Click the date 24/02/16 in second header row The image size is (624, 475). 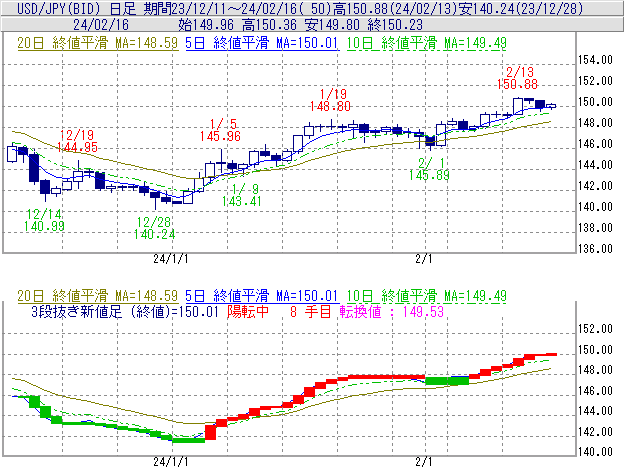pyautogui.click(x=101, y=25)
